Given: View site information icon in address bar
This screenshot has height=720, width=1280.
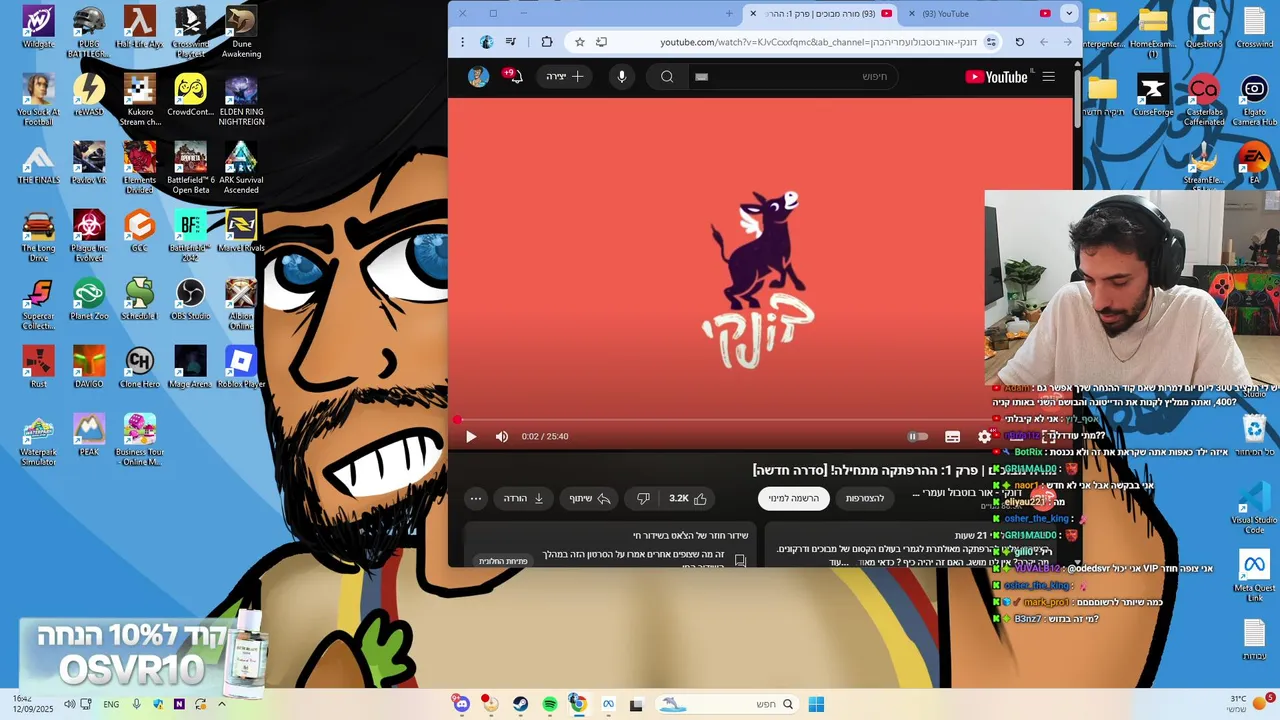Looking at the screenshot, I should (991, 42).
